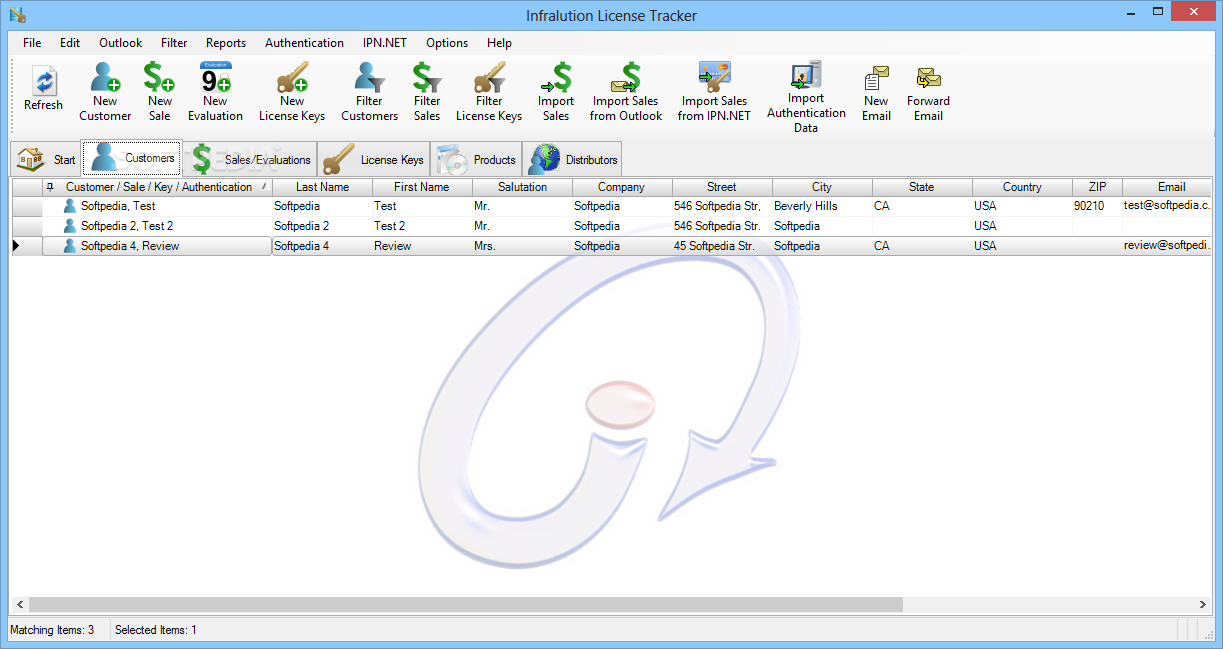Image resolution: width=1223 pixels, height=649 pixels.
Task: Open the Options menu
Action: coord(447,43)
